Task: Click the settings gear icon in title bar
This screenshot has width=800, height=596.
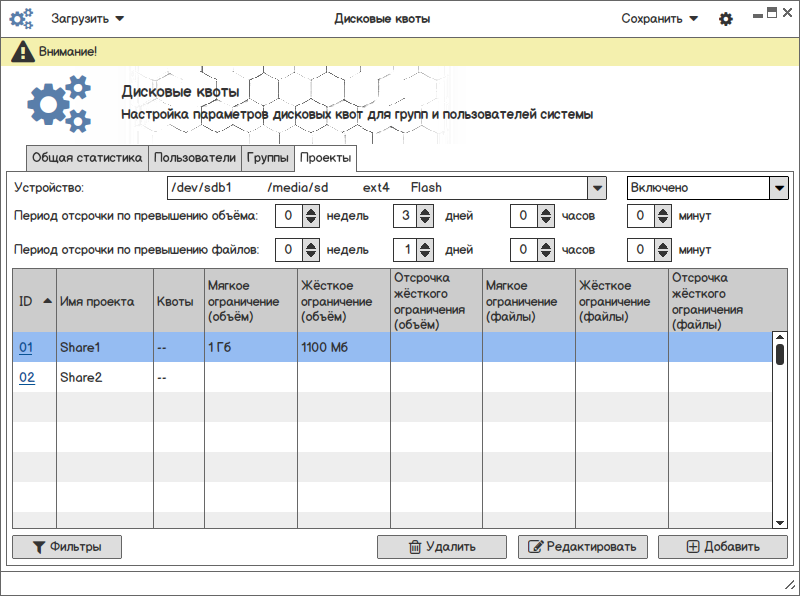Action: 726,19
